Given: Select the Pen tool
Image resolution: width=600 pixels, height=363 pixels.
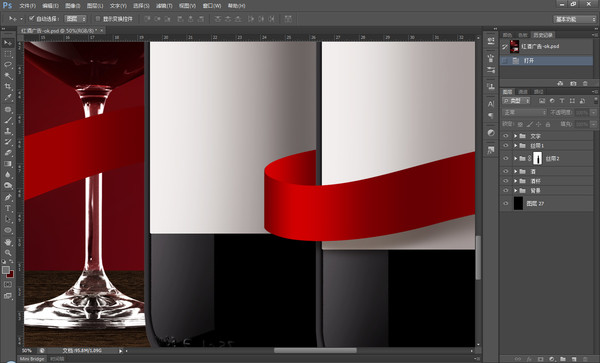Looking at the screenshot, I should pos(8,197).
